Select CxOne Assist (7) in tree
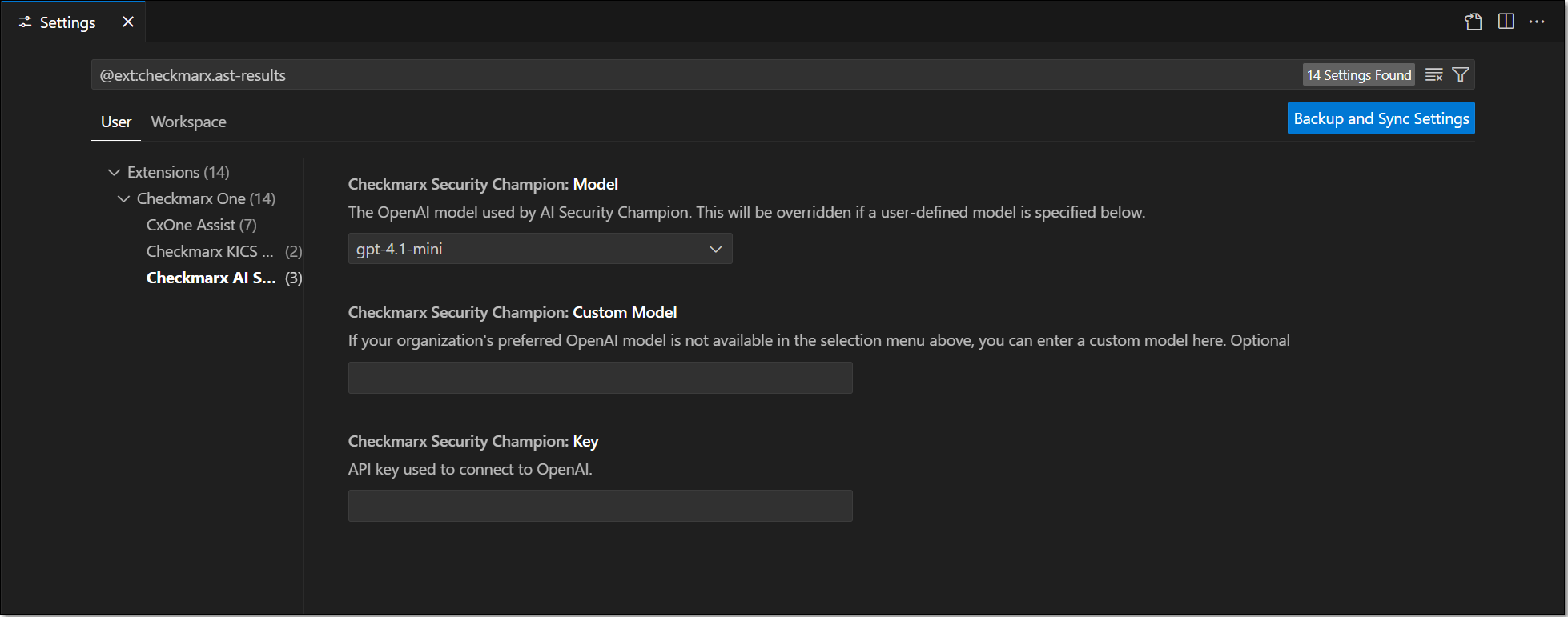1568x617 pixels. pyautogui.click(x=202, y=225)
